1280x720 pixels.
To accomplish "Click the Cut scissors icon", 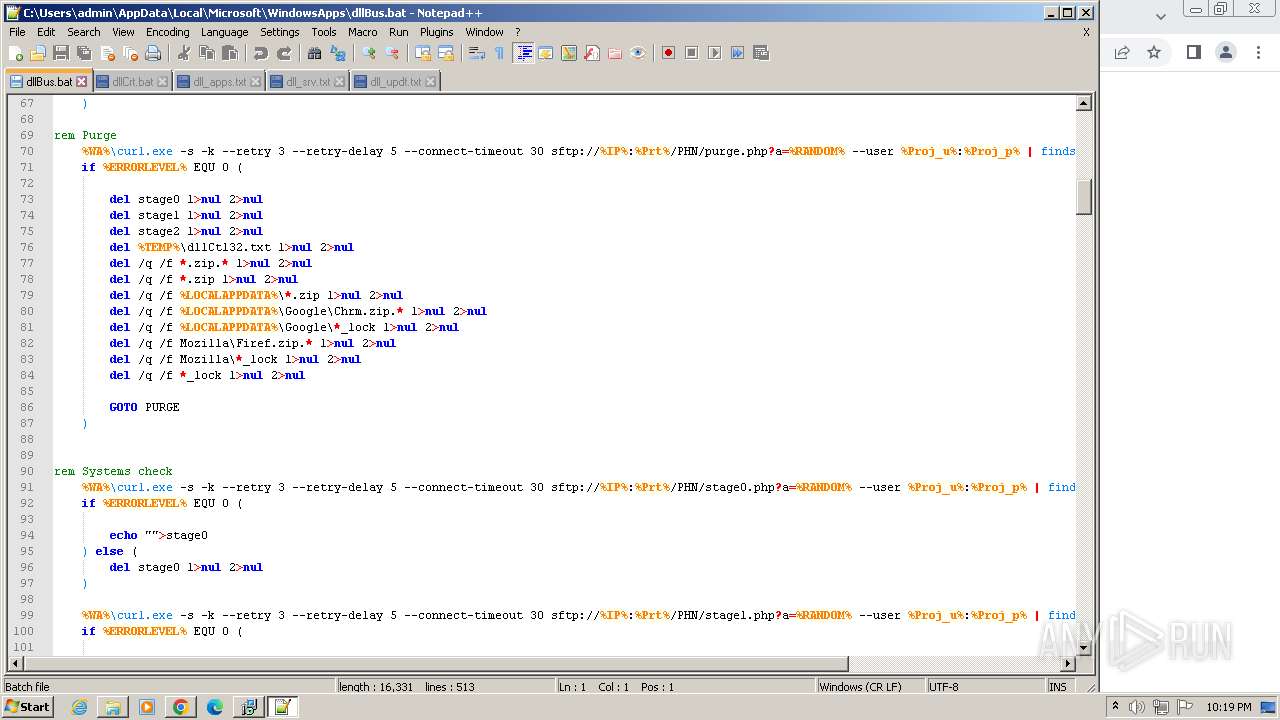I will pyautogui.click(x=184, y=53).
